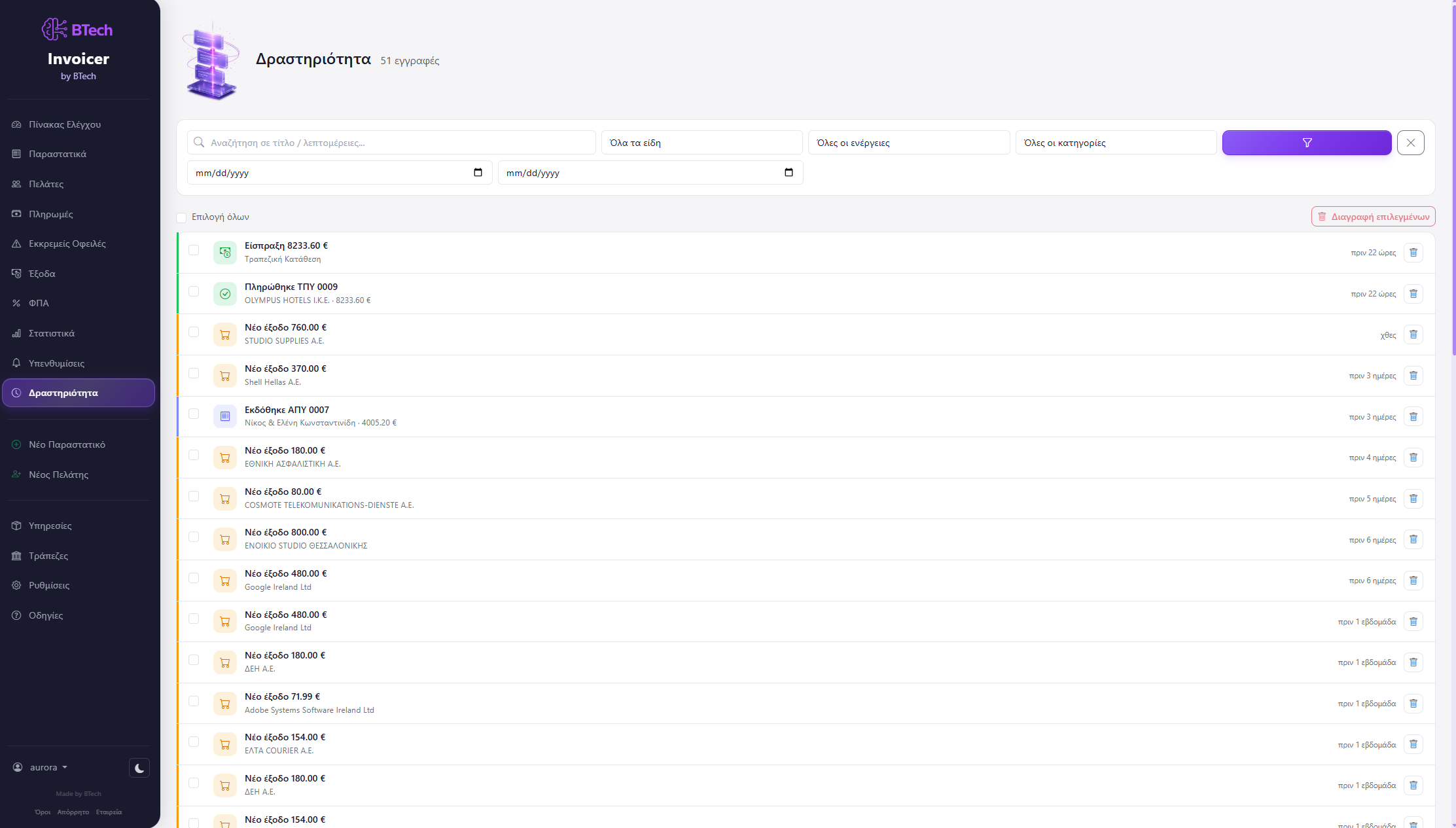Open the to-date calendar picker
Screen dimensions: 1456x828
pyautogui.click(x=789, y=173)
